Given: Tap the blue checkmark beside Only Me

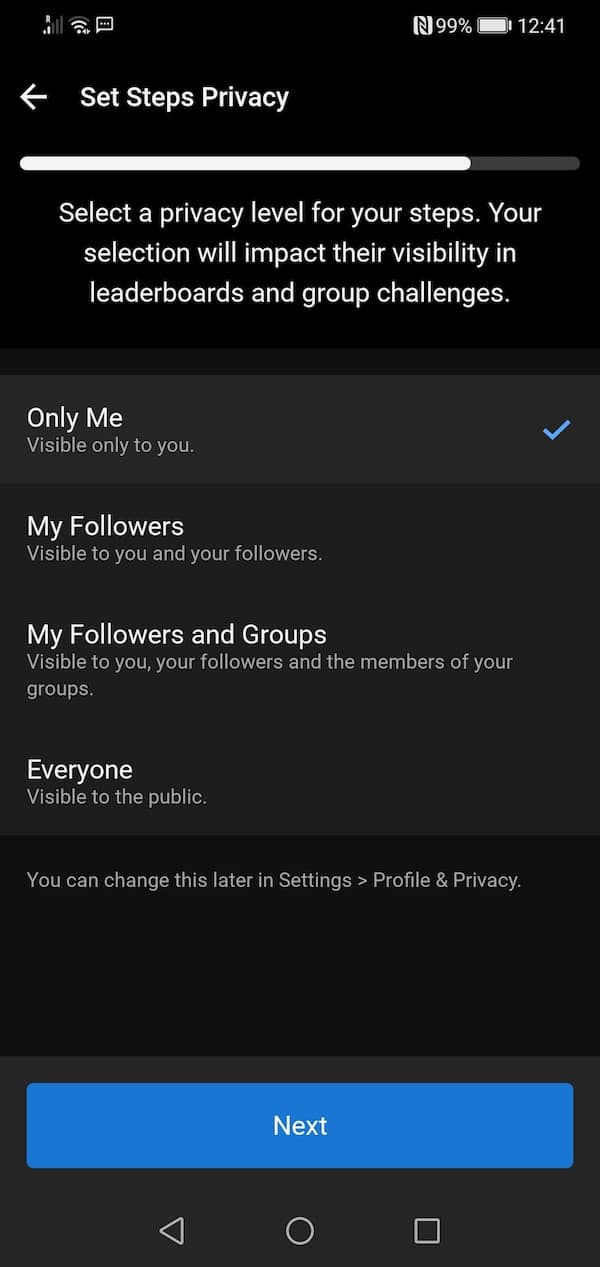Looking at the screenshot, I should (556, 430).
